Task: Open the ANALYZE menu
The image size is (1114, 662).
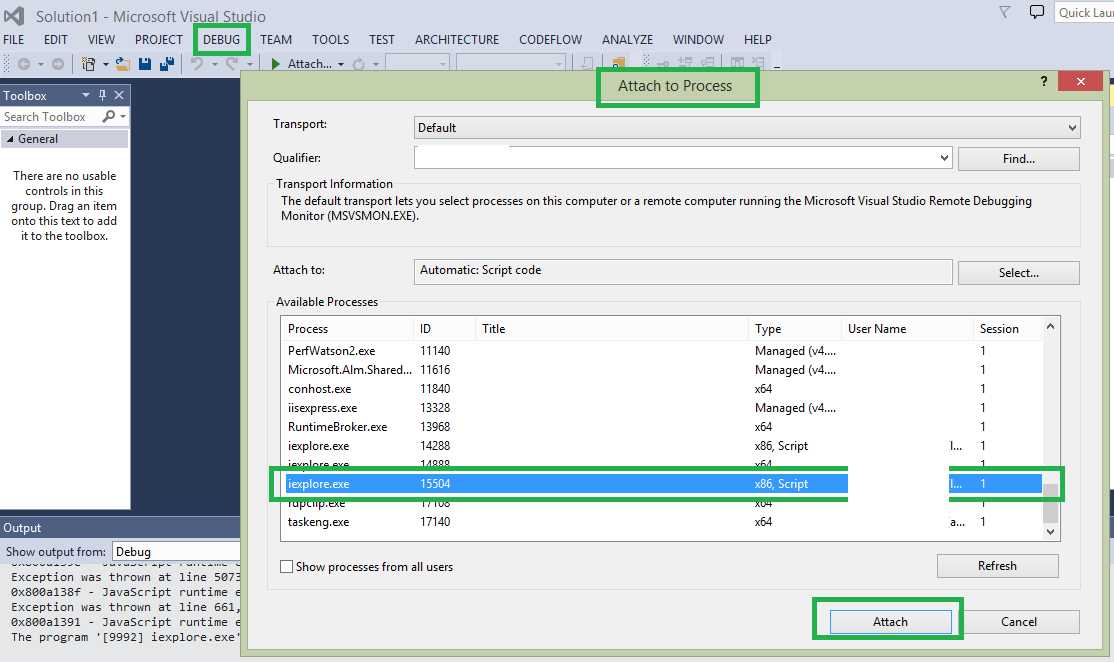Action: click(x=627, y=40)
